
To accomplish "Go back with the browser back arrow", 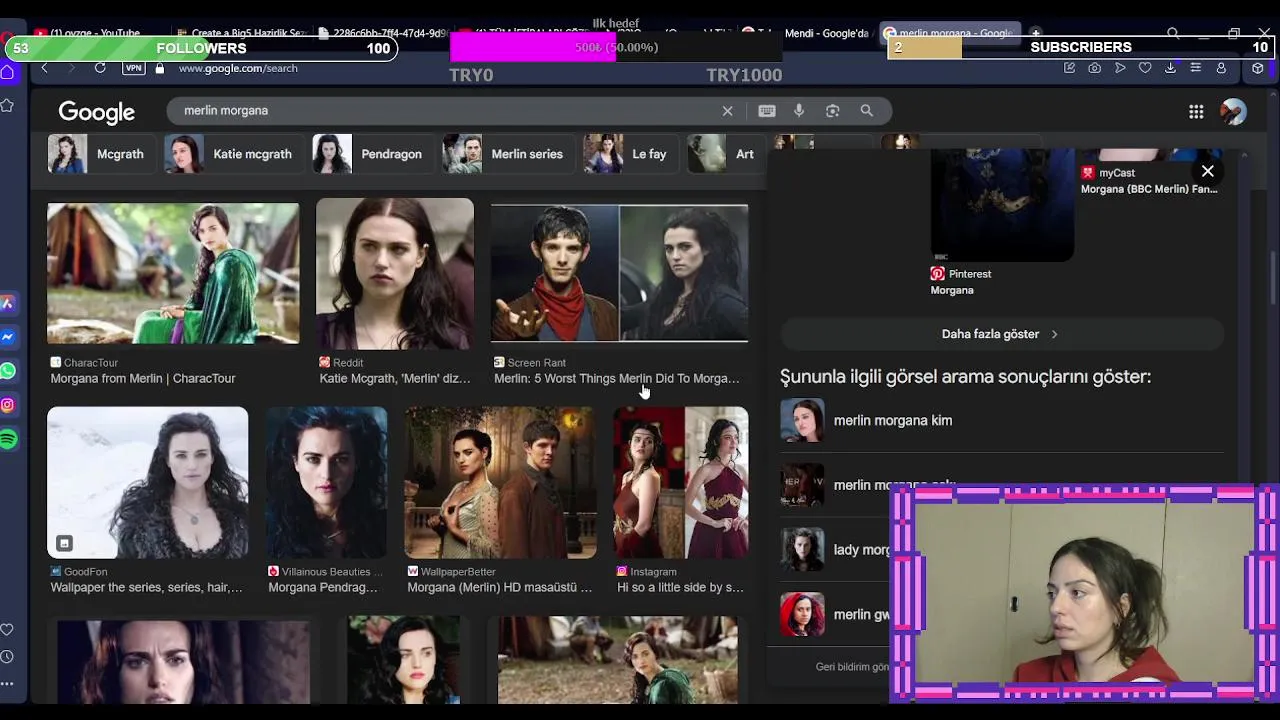I will pyautogui.click(x=44, y=68).
